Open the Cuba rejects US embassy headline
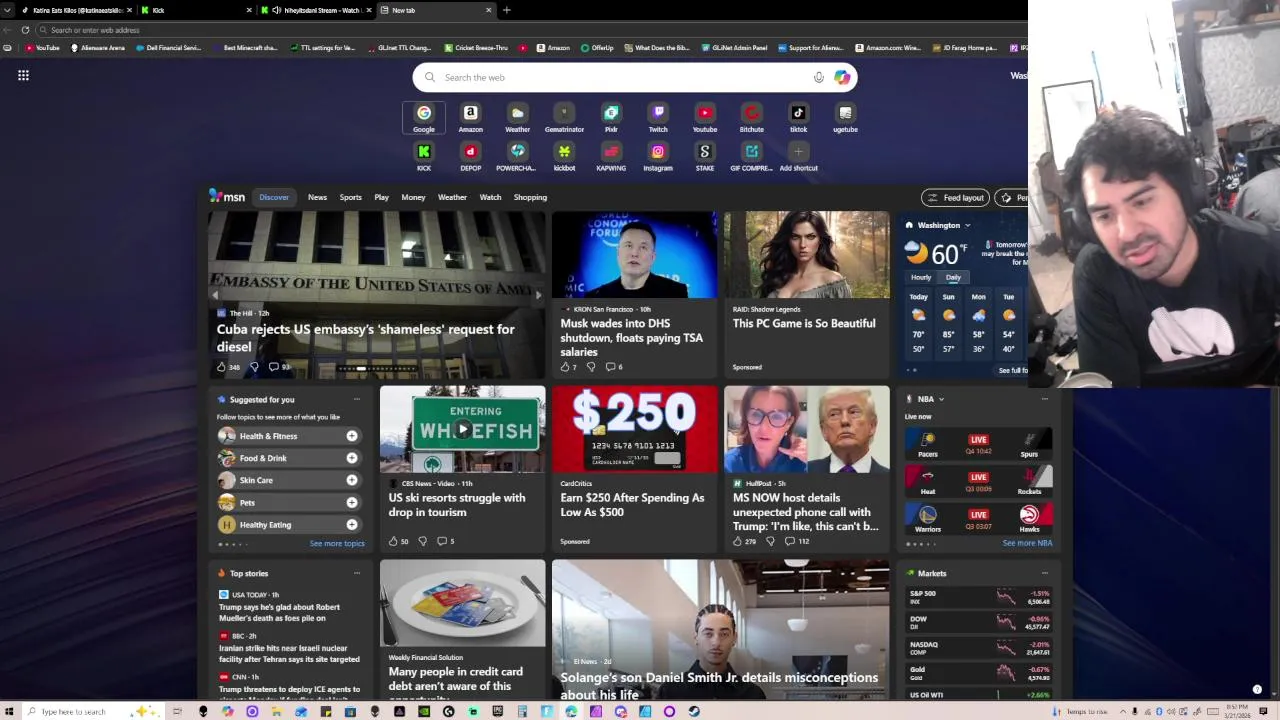The image size is (1280, 720). coord(366,338)
